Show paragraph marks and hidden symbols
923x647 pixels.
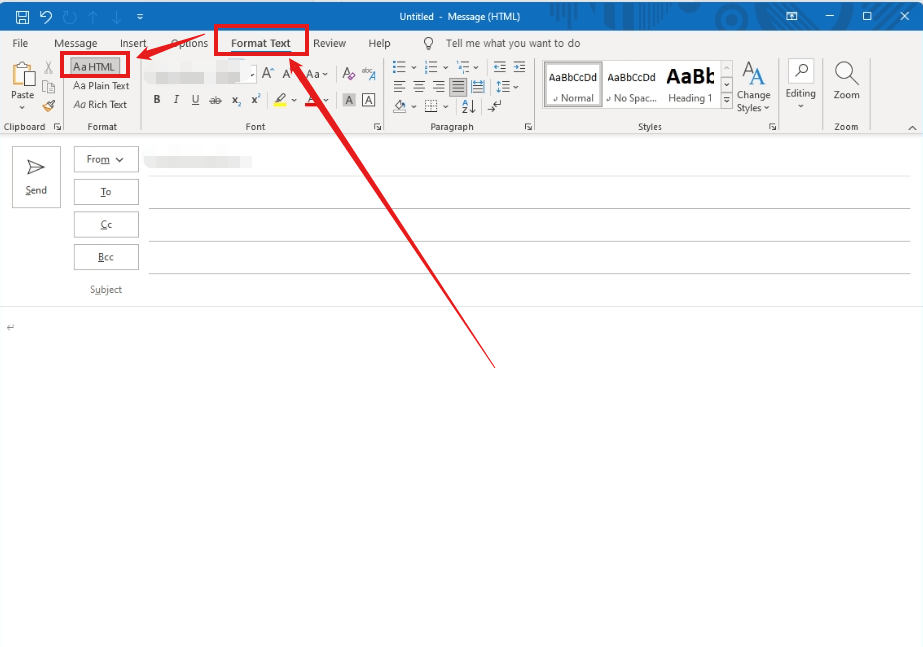pos(496,106)
